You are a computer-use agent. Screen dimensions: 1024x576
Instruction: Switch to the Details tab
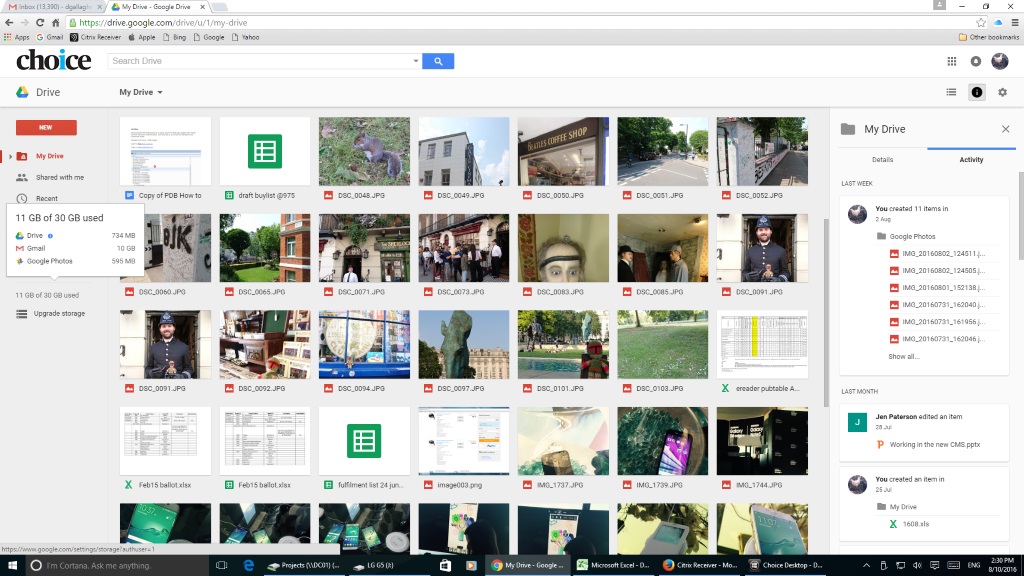(882, 160)
